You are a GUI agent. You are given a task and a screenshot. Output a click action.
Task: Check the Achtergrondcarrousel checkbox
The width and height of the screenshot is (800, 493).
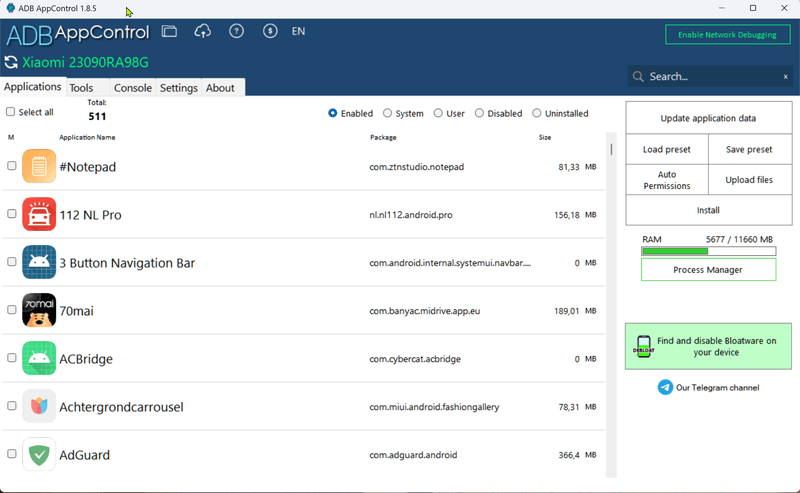[12, 406]
